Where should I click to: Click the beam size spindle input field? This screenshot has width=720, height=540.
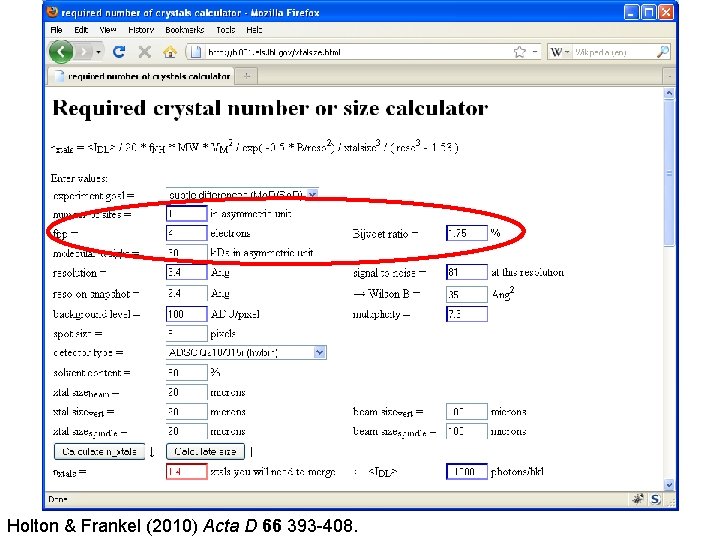(x=467, y=431)
